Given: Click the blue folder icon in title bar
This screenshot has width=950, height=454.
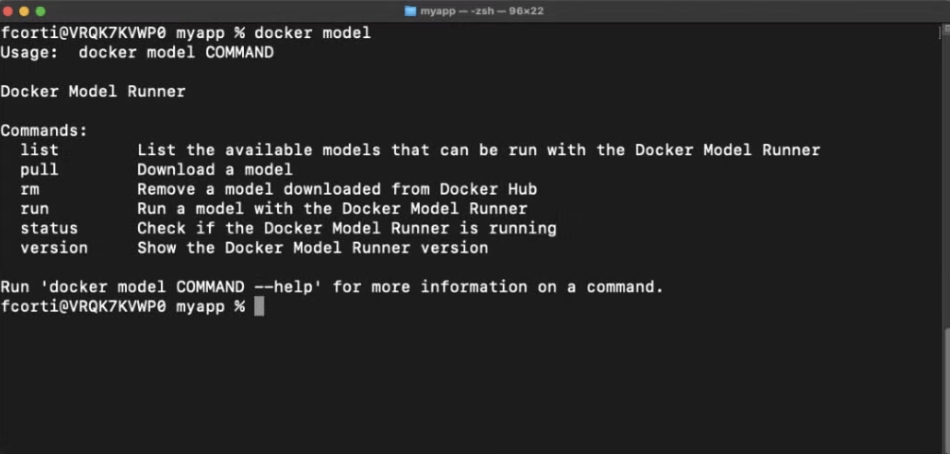Looking at the screenshot, I should (x=410, y=11).
